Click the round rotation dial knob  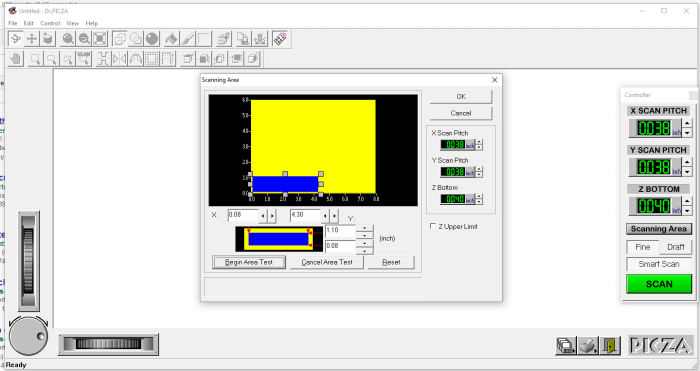tap(28, 336)
